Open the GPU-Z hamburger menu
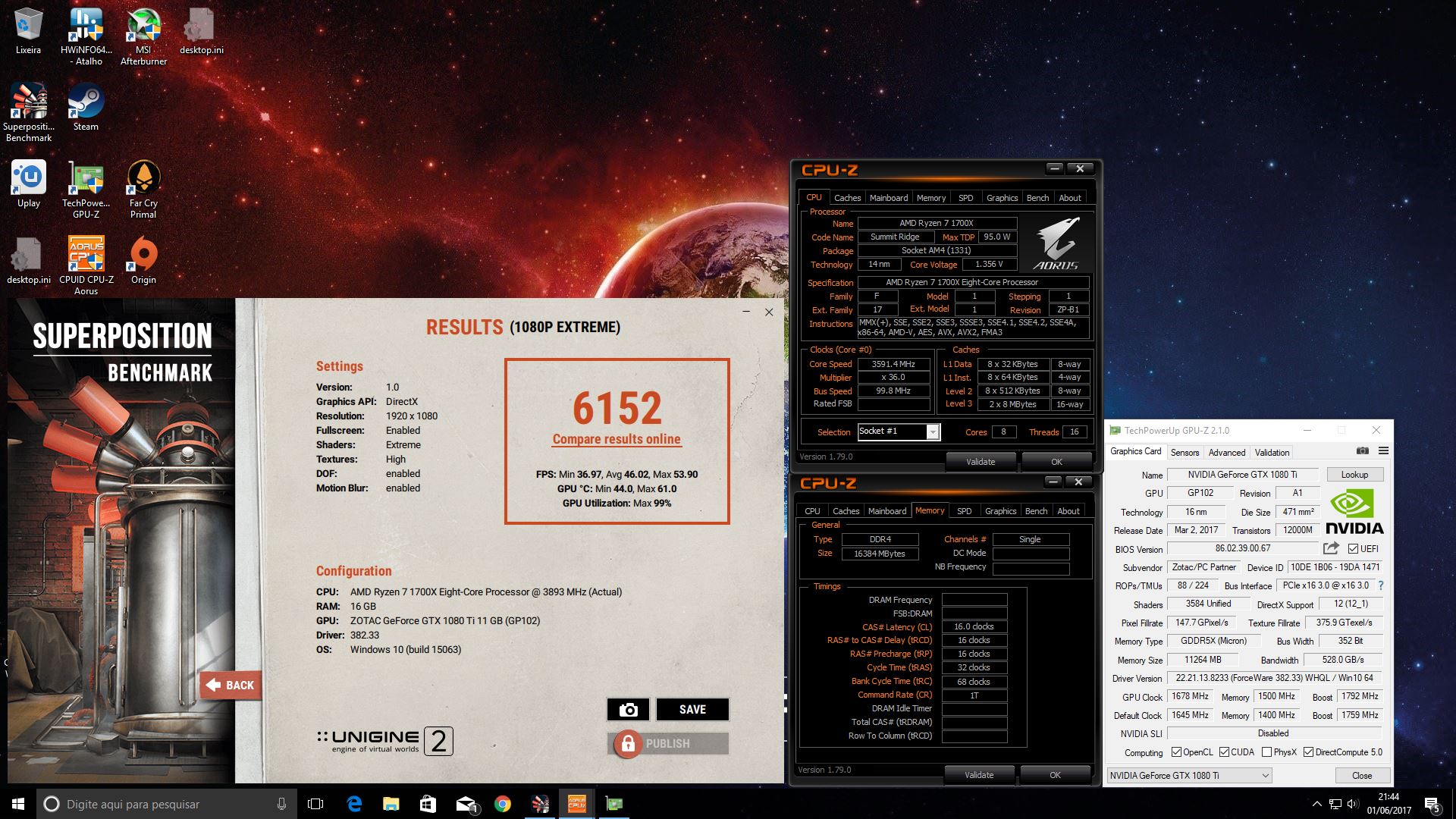This screenshot has height=819, width=1456. [1383, 451]
